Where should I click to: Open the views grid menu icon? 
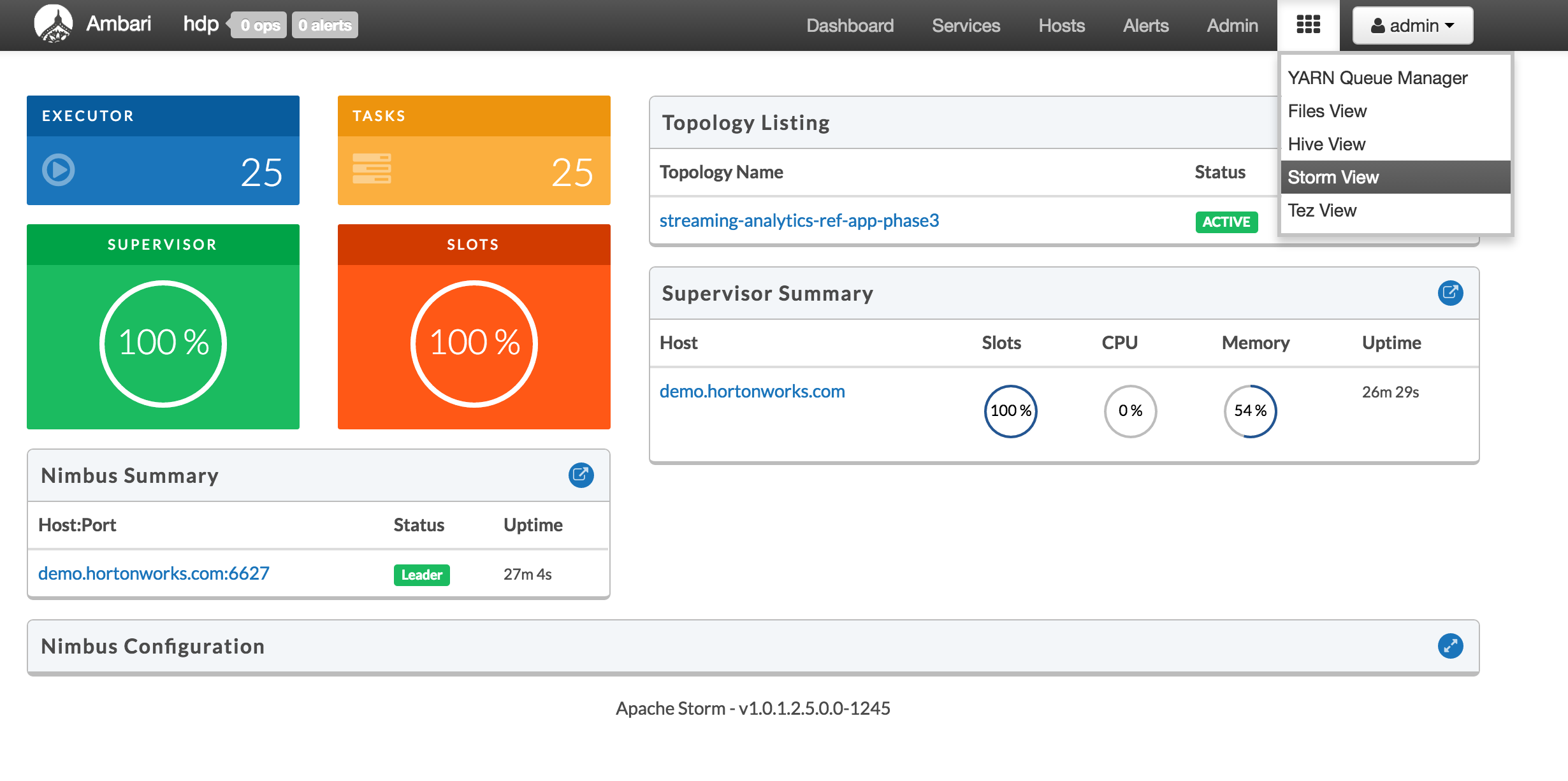coord(1308,24)
